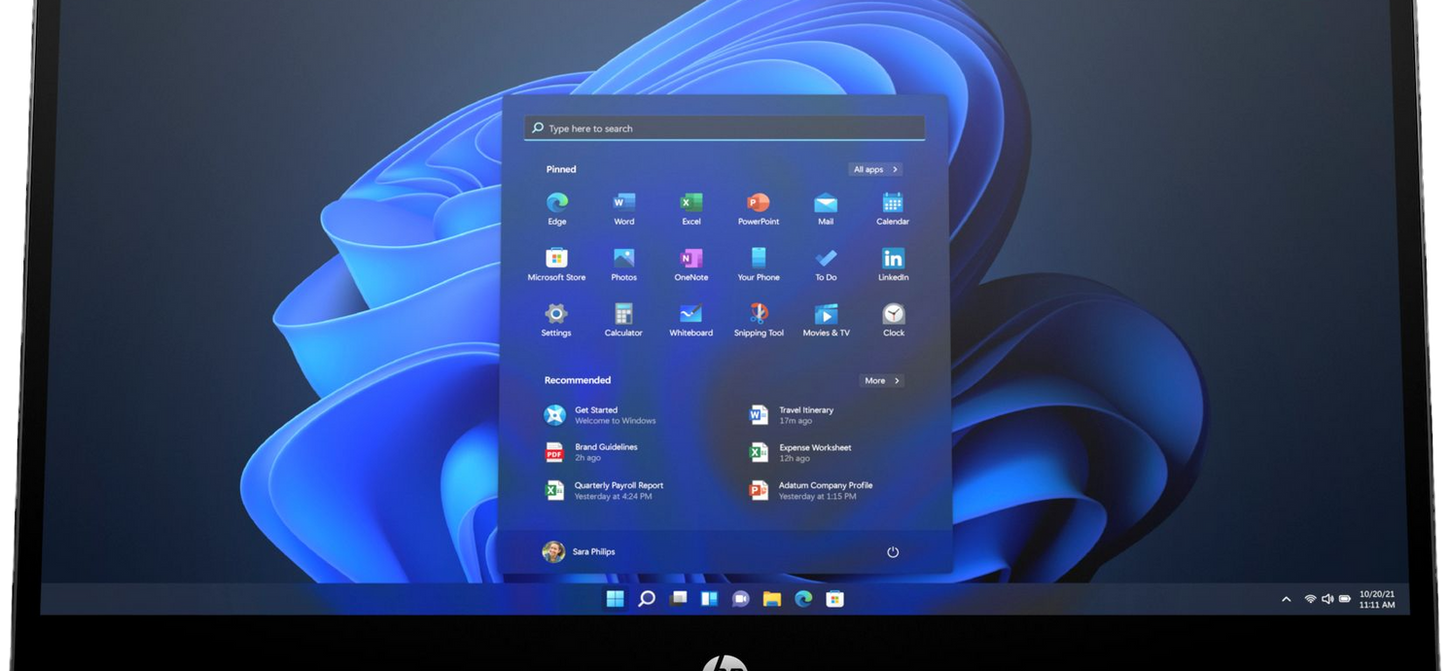Click the 'Type here to search' field

coord(724,128)
